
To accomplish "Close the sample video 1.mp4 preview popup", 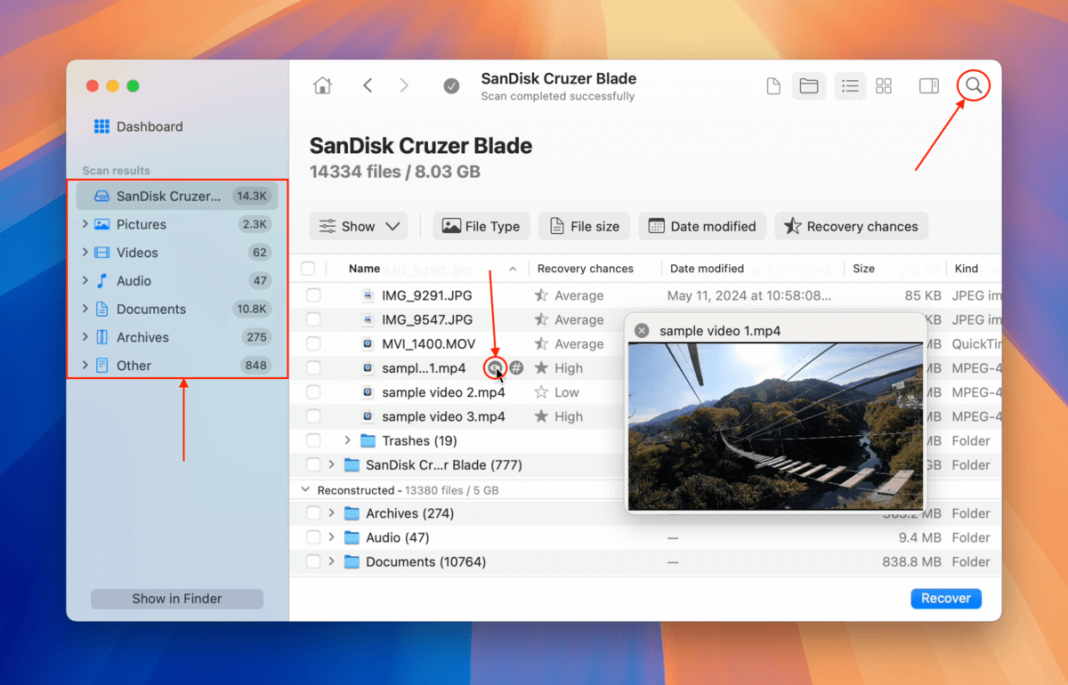I will coord(642,331).
